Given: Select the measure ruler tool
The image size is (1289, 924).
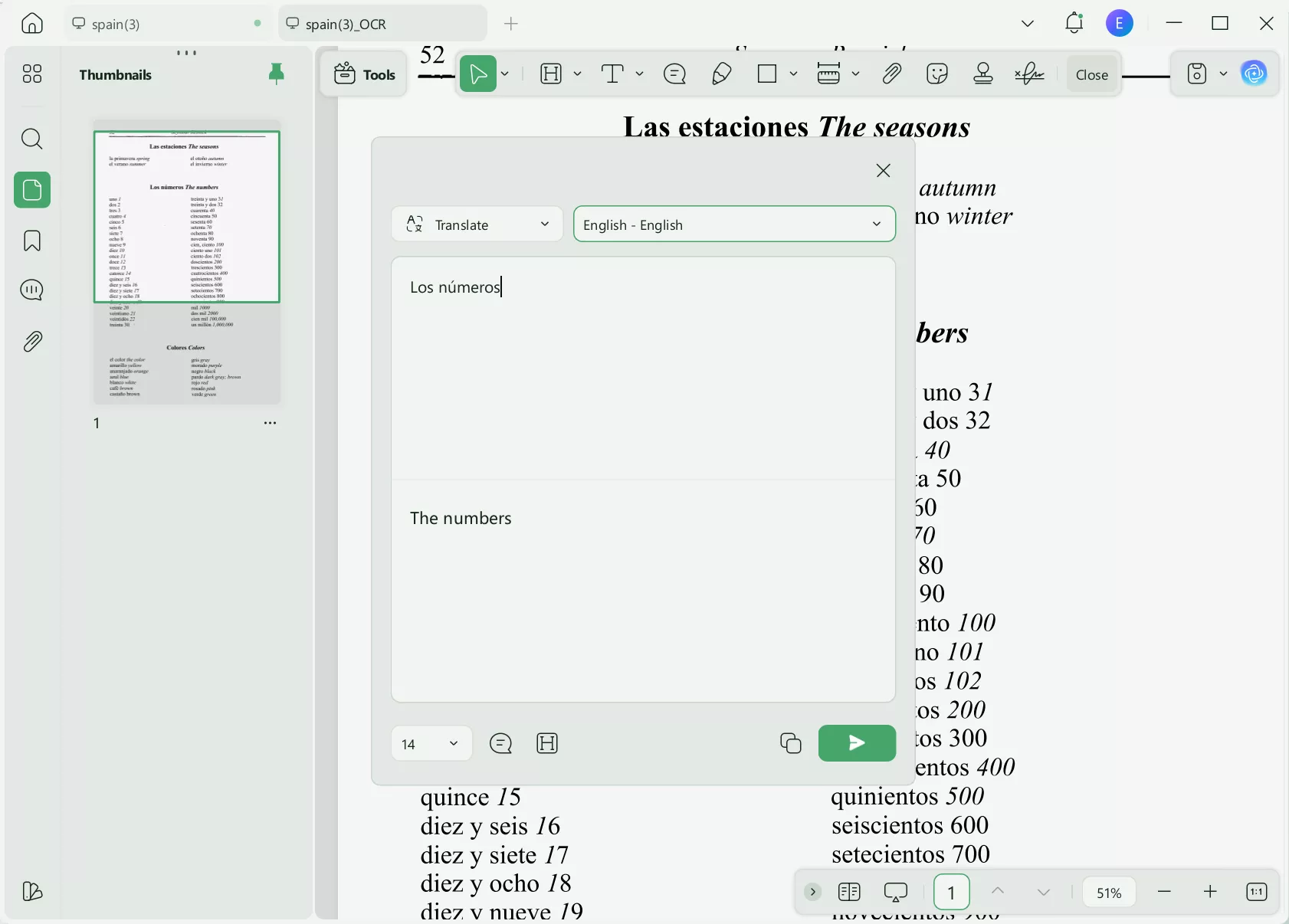Looking at the screenshot, I should (x=828, y=74).
